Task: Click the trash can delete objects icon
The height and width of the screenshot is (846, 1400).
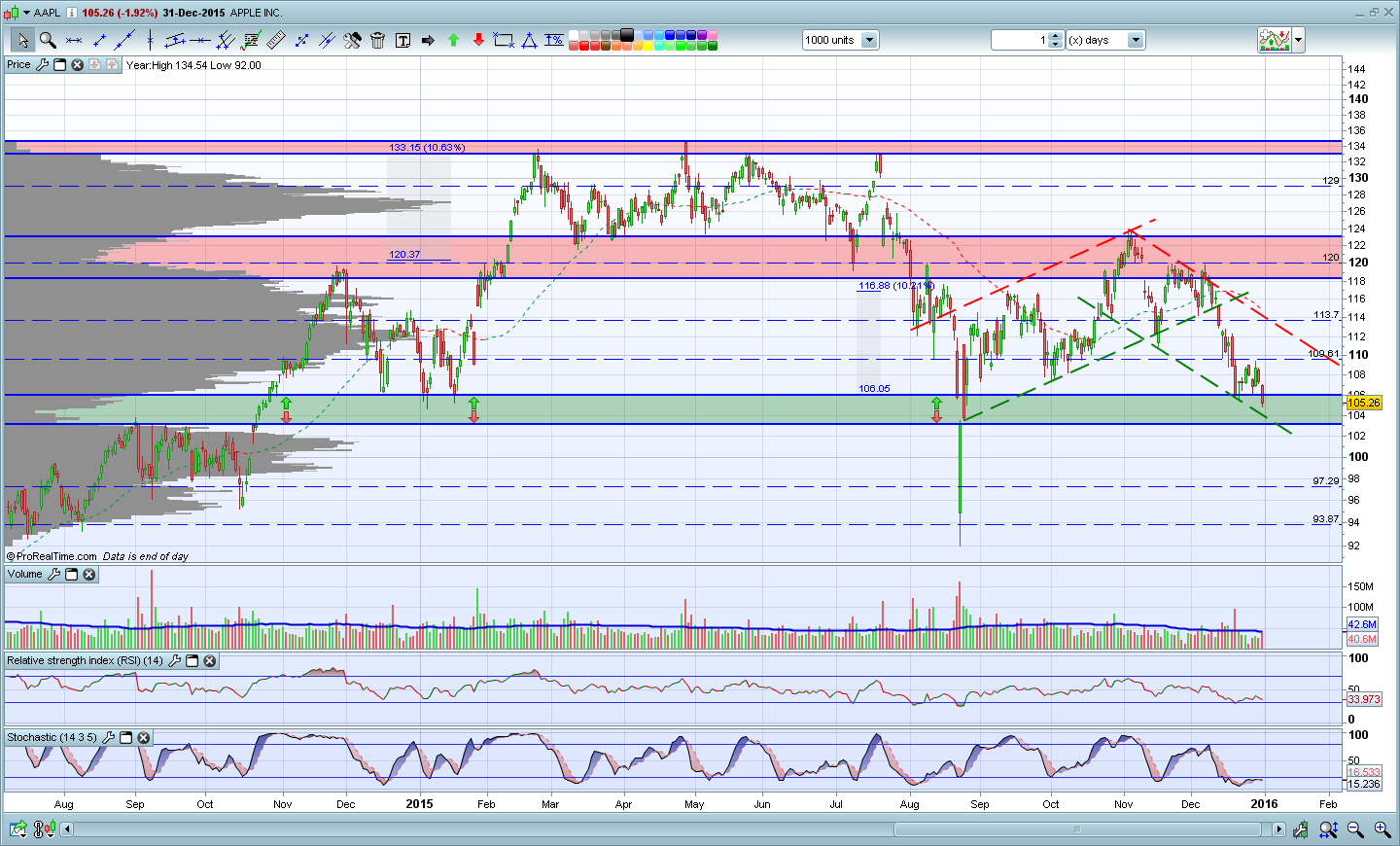Action: 377,40
